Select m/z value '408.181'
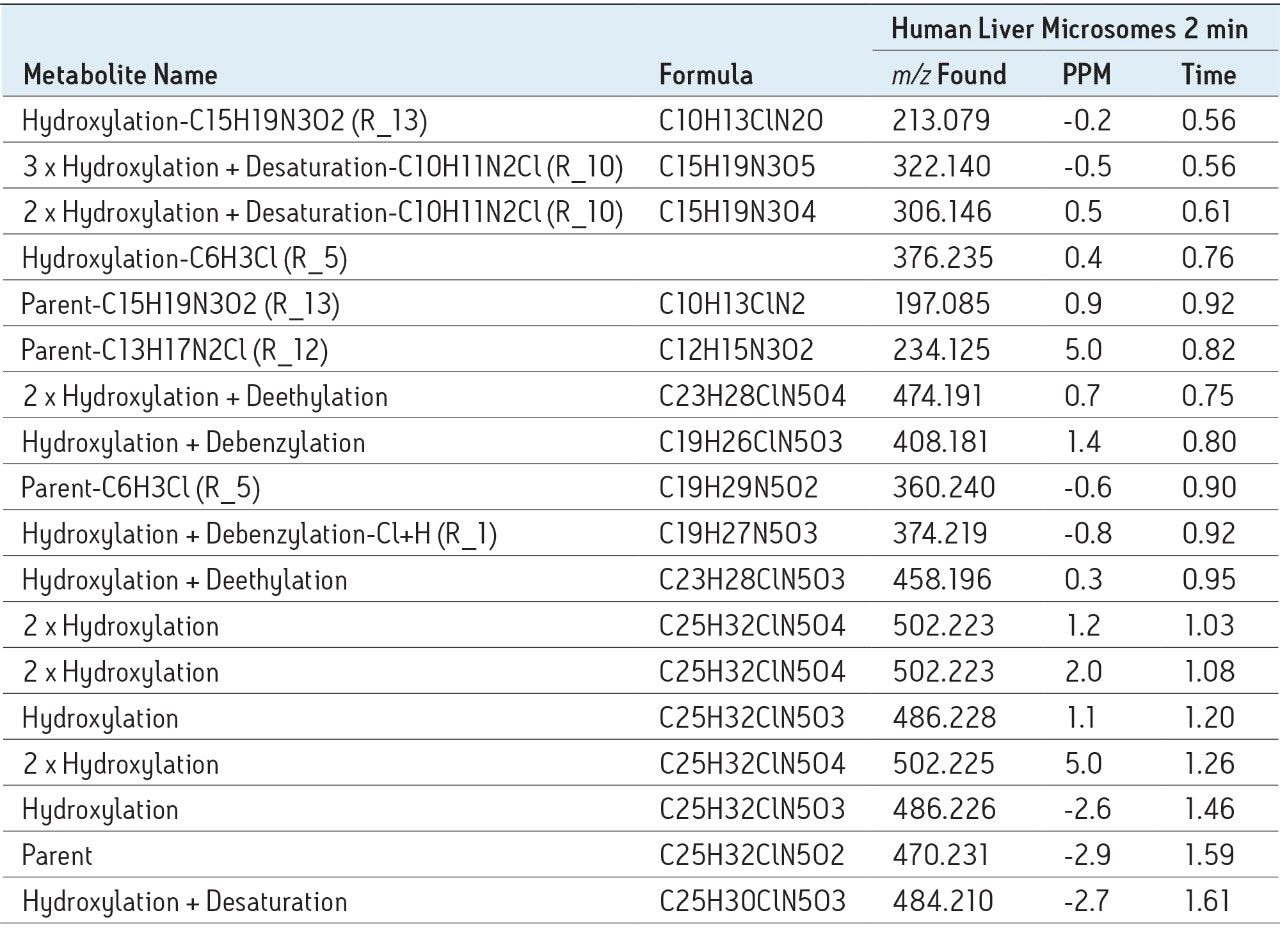 click(x=940, y=443)
